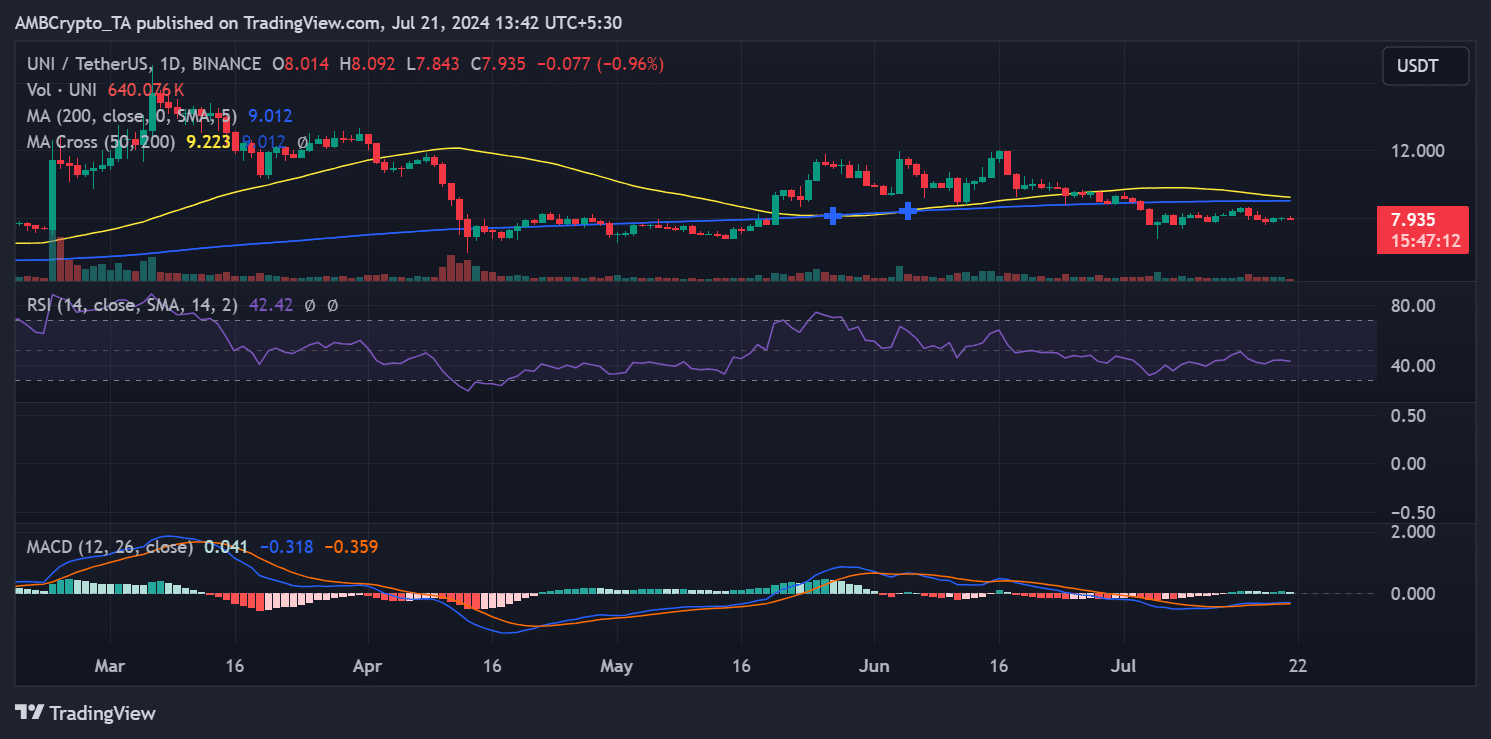Click the MACD (12, 26, close) legend
Image resolution: width=1491 pixels, height=739 pixels.
tap(110, 547)
